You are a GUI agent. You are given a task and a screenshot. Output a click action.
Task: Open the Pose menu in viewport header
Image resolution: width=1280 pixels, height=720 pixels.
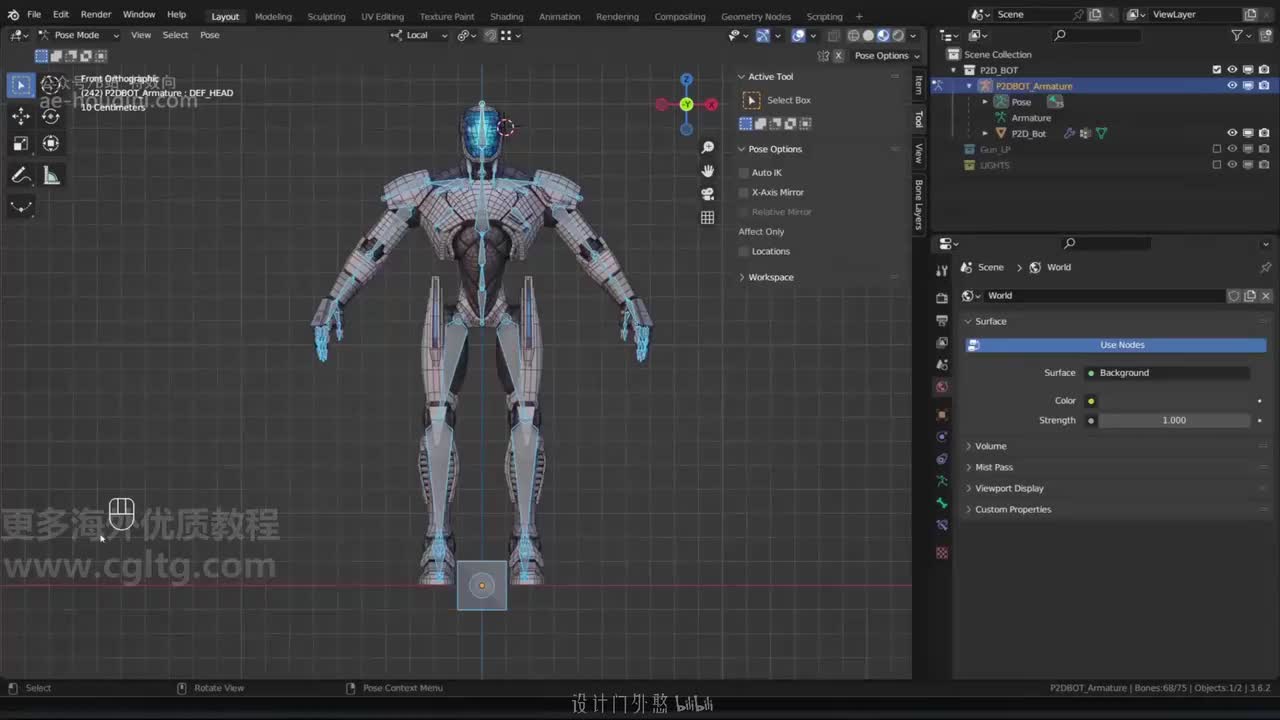(210, 35)
